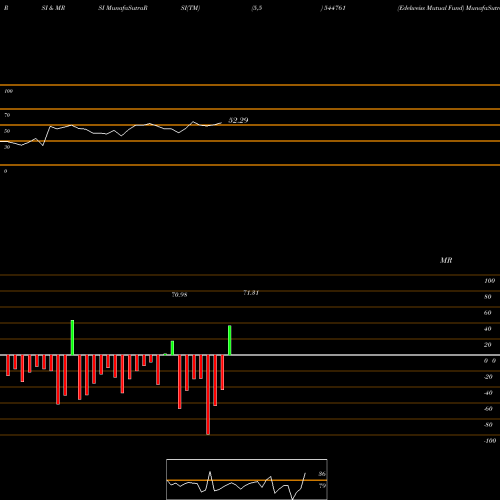The image size is (500, 500).
Task: Click the Edelweiss Mutual Fund title text
Action: coord(431,8)
